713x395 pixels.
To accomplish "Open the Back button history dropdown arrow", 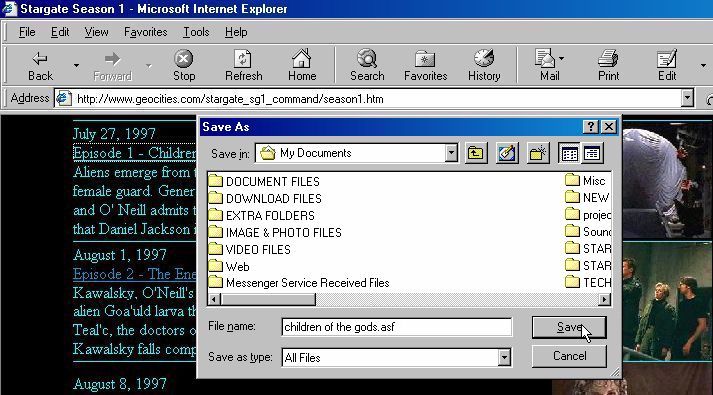I will point(76,66).
